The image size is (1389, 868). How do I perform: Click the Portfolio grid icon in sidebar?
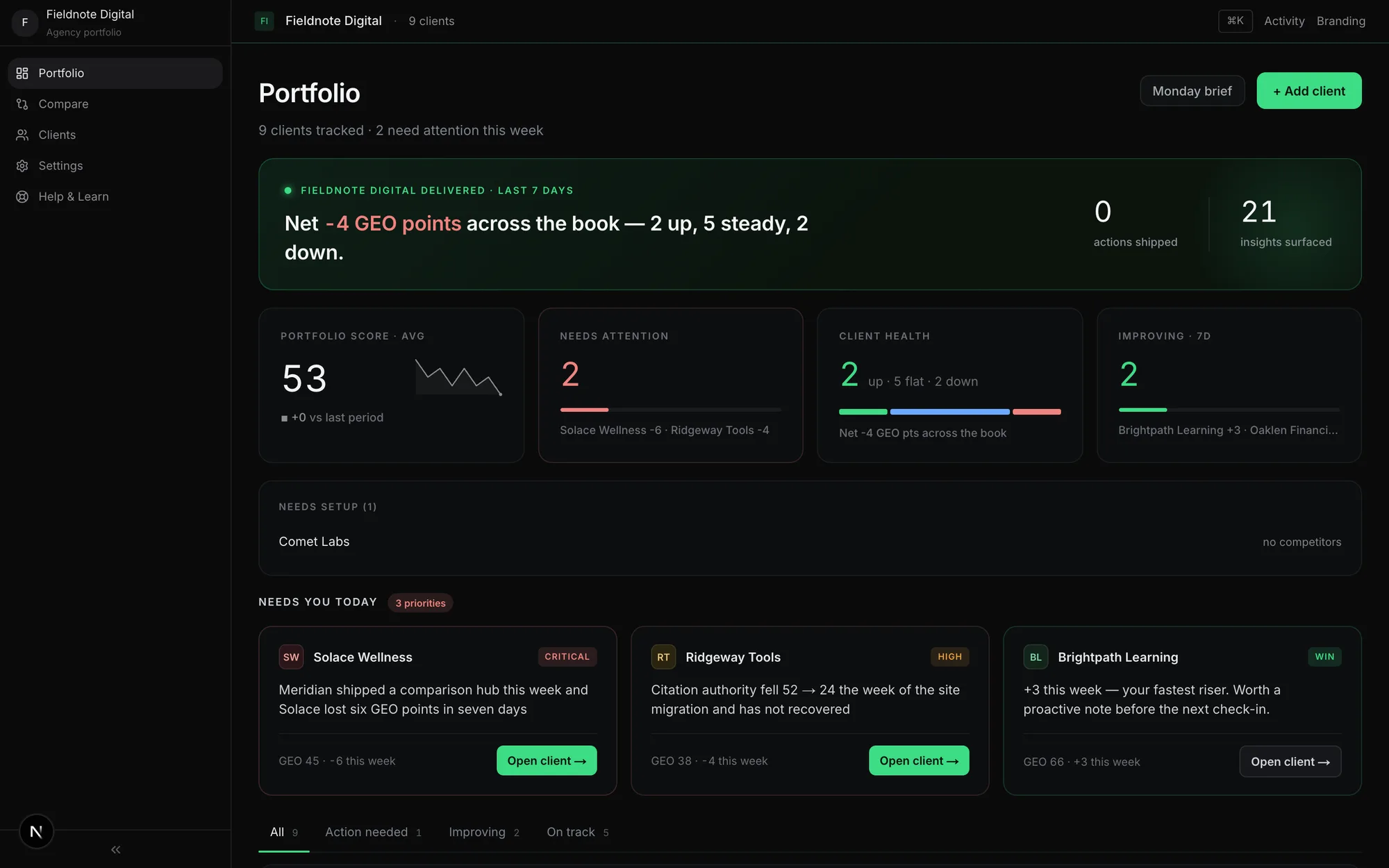pos(22,73)
